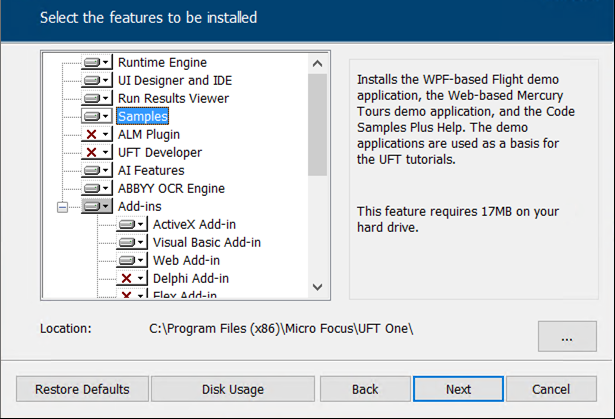The height and width of the screenshot is (419, 615).
Task: Select the Samples tree item label
Action: tap(143, 117)
